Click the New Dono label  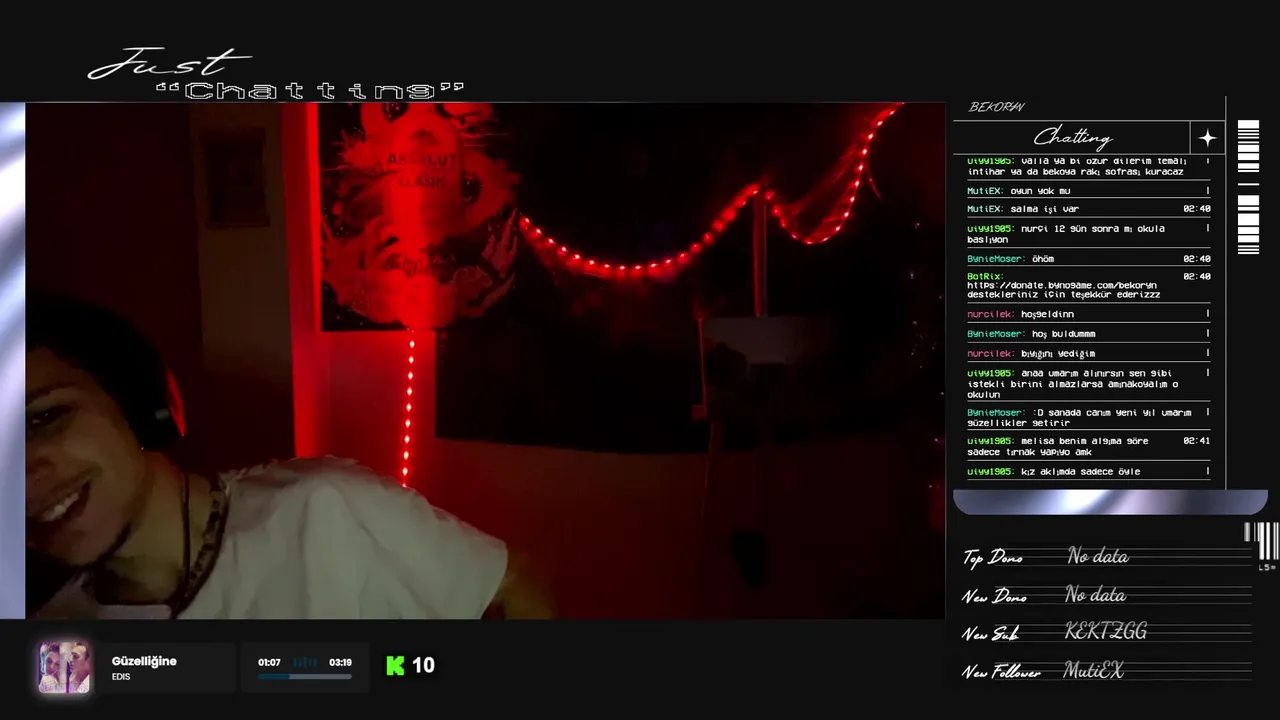click(x=995, y=597)
